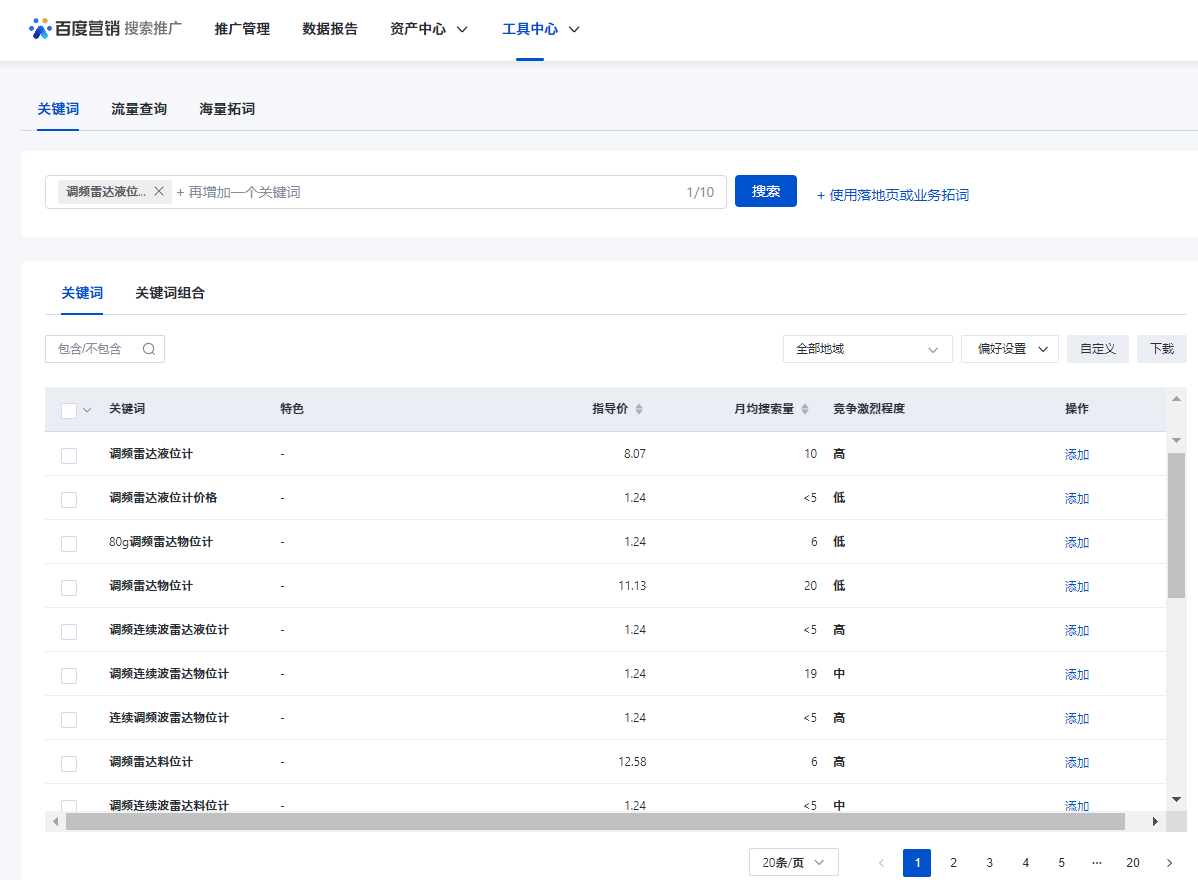Click the horizontal scrollbar right arrow
1198x880 pixels.
pyautogui.click(x=1155, y=821)
